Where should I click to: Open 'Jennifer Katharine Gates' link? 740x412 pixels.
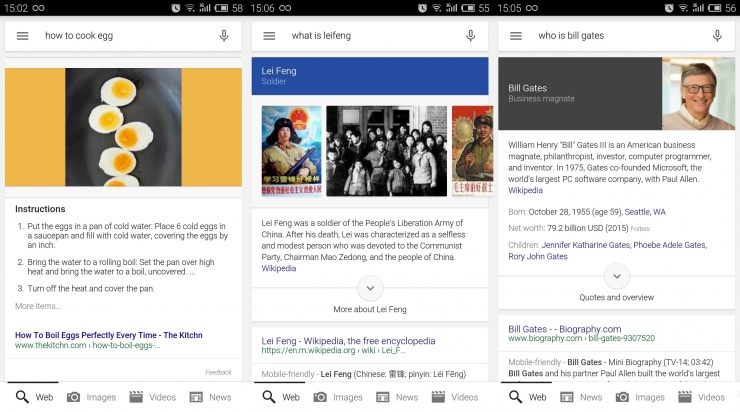tap(586, 245)
